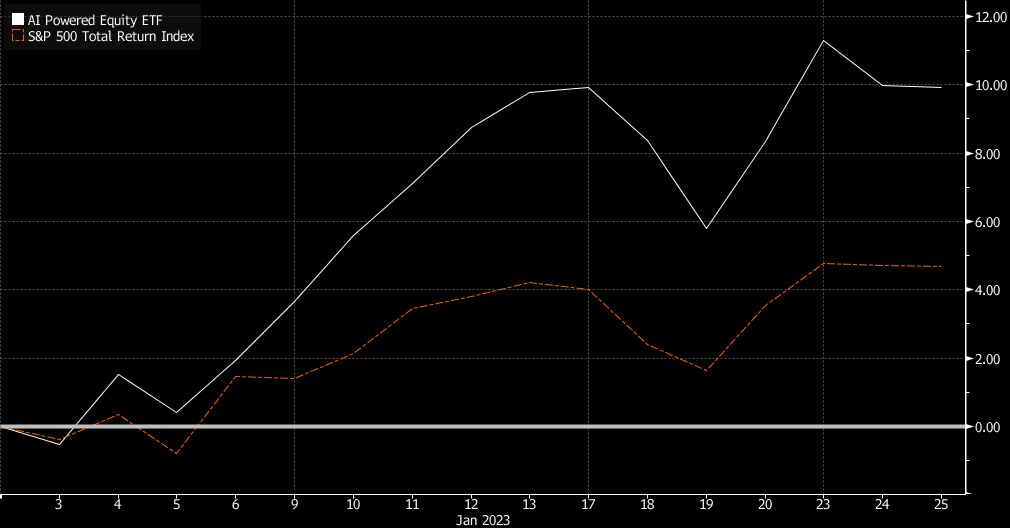Select the S&P 500 Total Return Index legend label

tap(112, 36)
